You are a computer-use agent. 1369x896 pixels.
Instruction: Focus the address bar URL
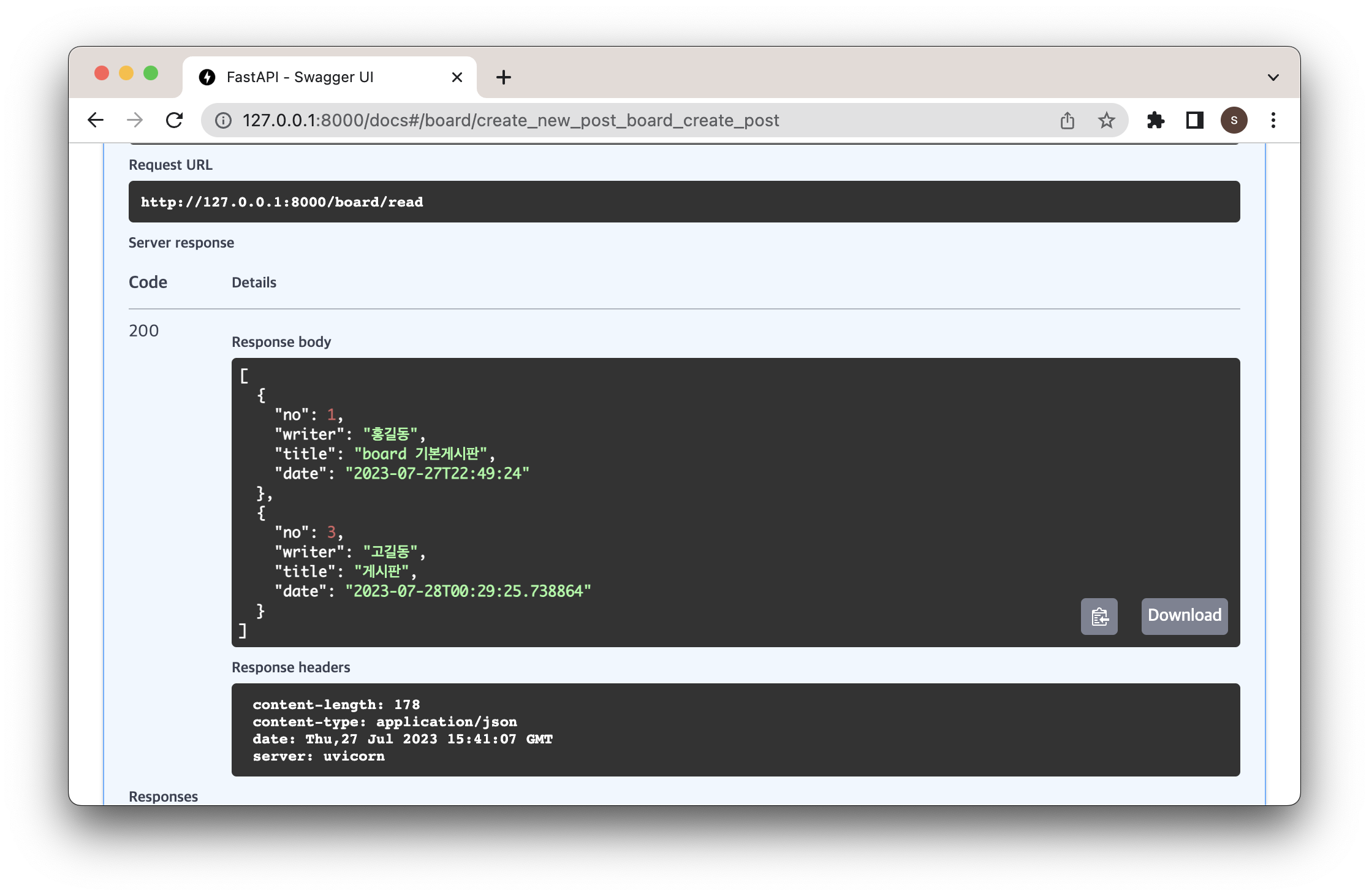(x=510, y=121)
